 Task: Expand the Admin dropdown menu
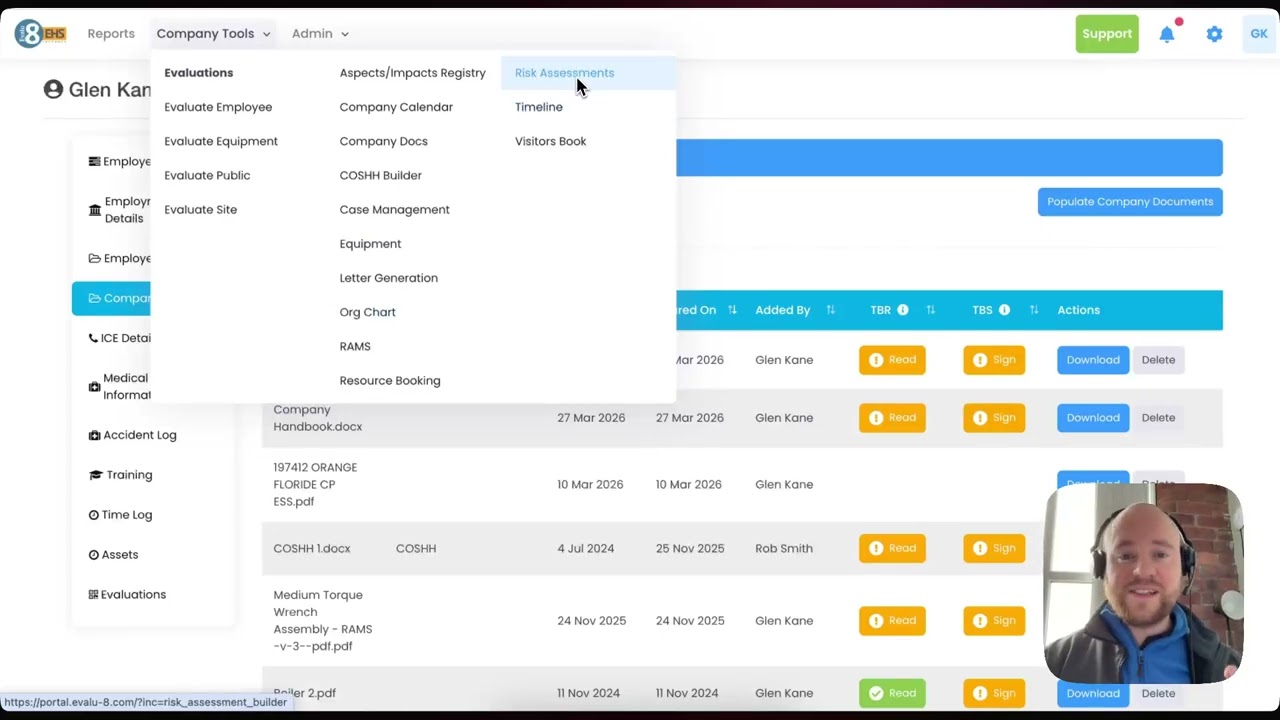(320, 34)
